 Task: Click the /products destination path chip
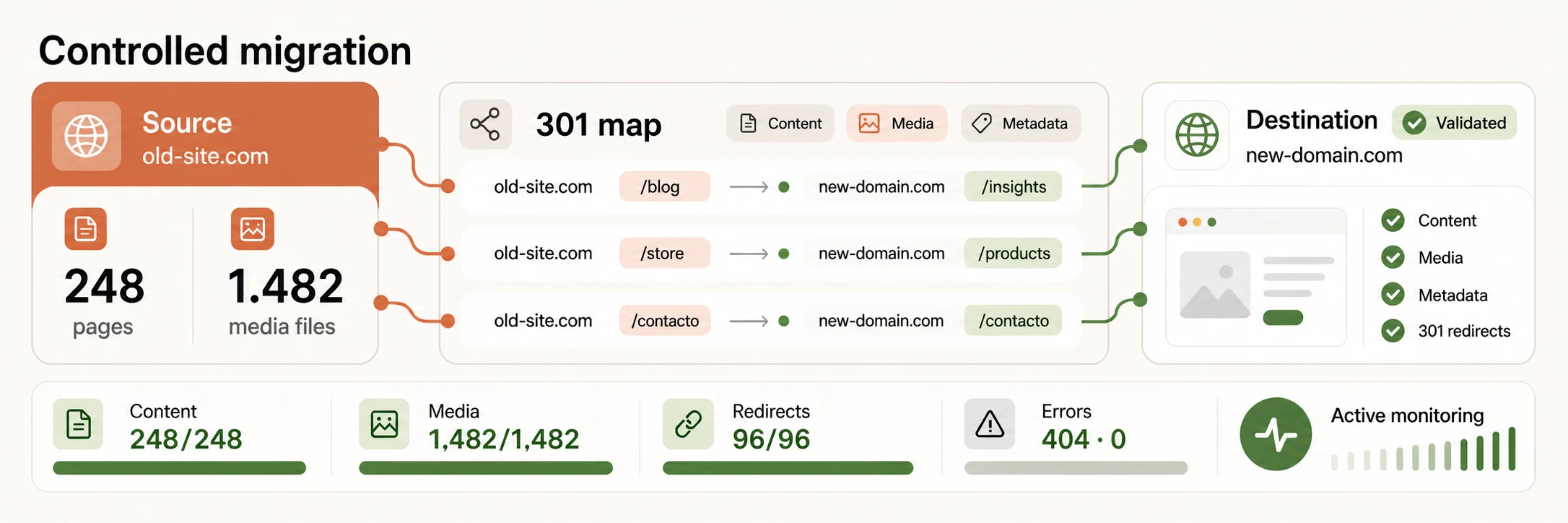tap(1013, 254)
